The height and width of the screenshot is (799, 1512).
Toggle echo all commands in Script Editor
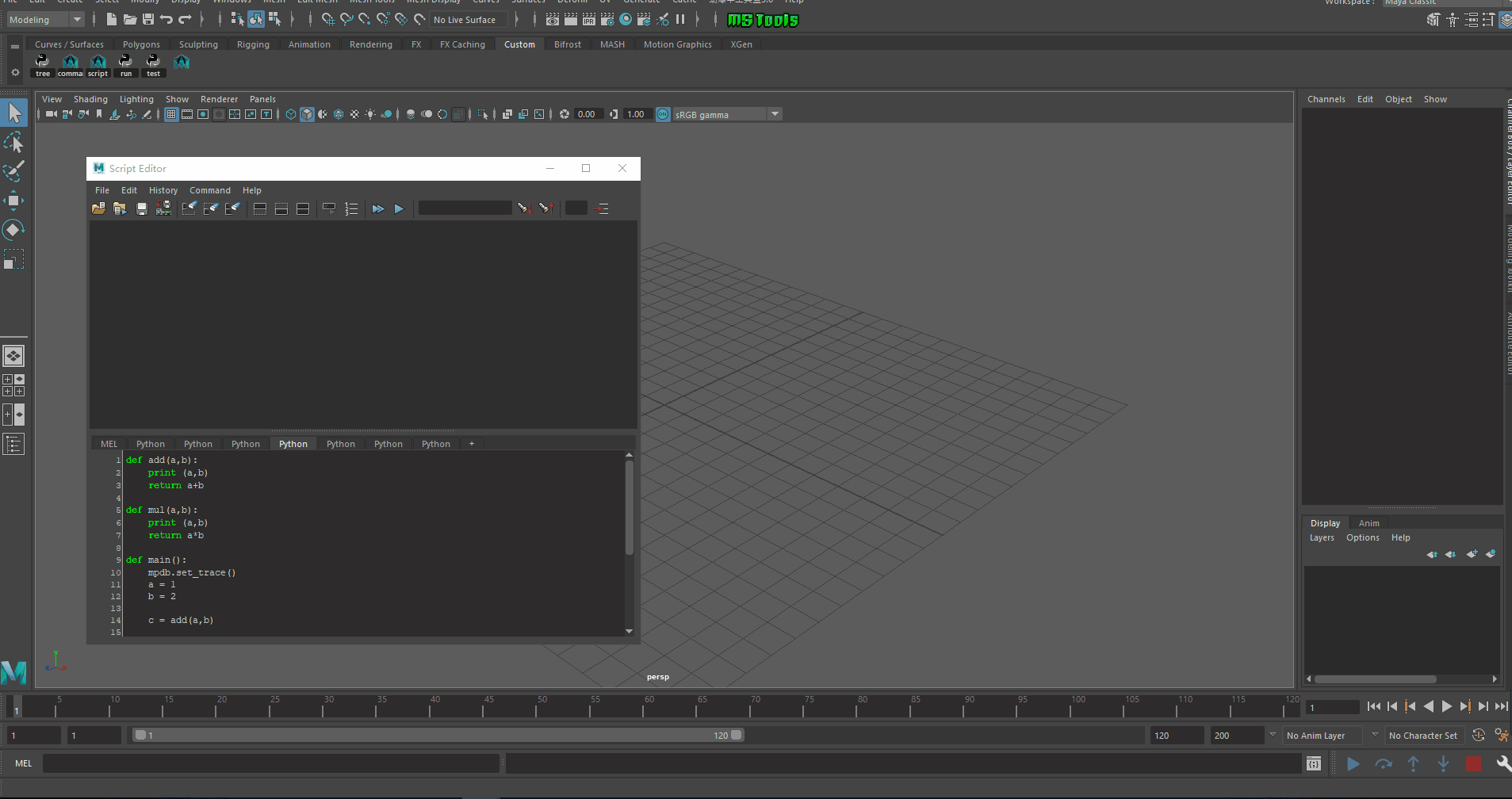click(x=329, y=208)
